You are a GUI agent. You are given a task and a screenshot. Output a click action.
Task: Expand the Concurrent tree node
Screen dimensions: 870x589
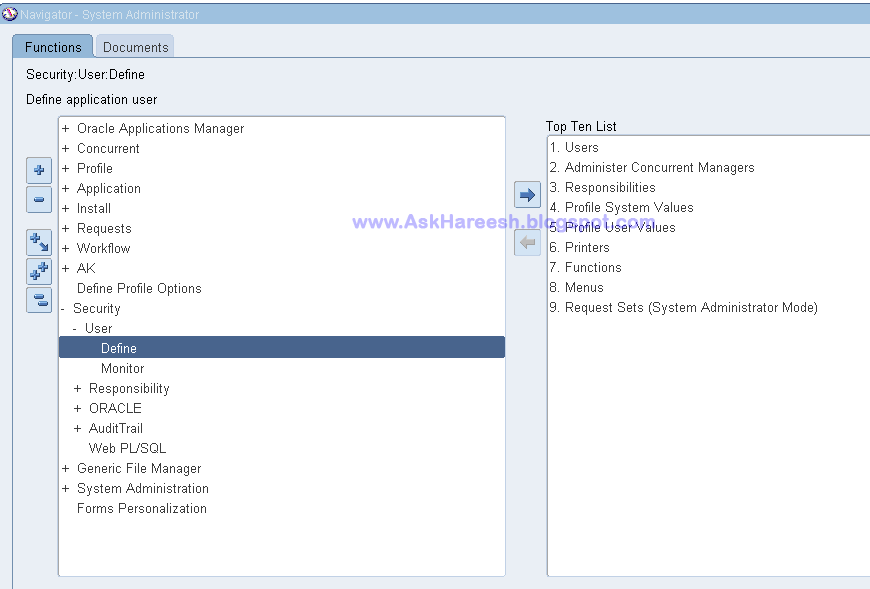click(65, 149)
